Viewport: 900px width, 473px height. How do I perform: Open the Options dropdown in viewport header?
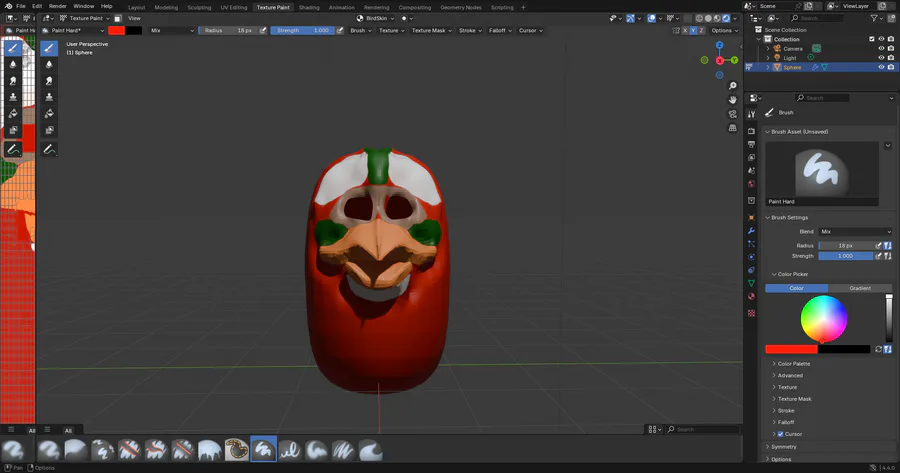pos(723,30)
